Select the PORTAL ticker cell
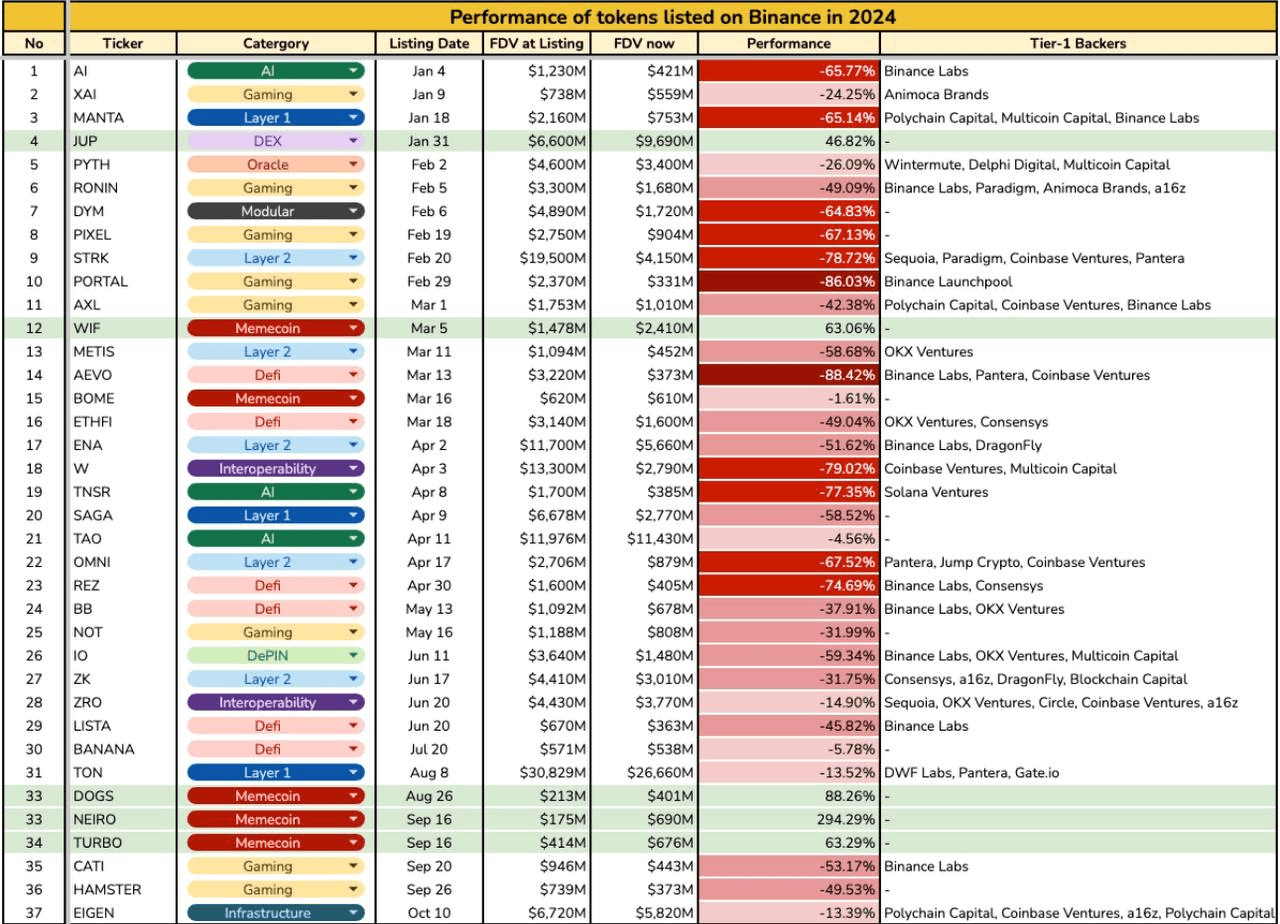 [123, 281]
